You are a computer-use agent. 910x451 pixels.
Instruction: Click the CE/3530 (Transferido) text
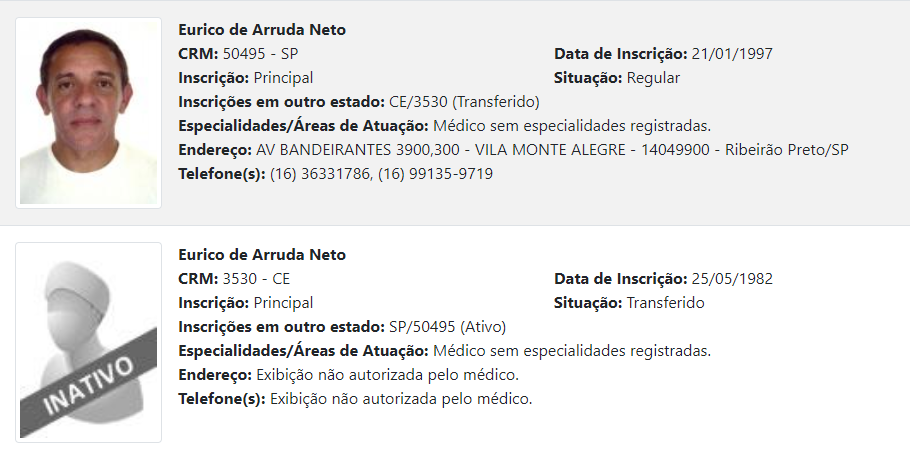[464, 102]
